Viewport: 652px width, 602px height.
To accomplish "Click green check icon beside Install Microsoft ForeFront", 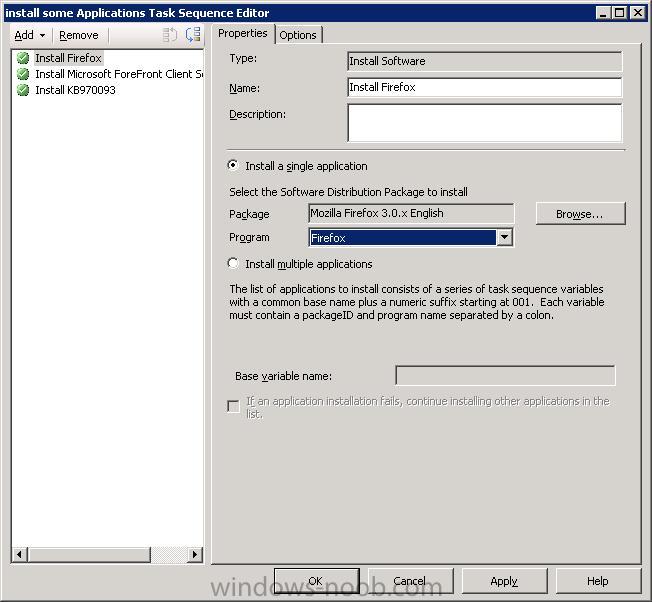I will [x=23, y=74].
